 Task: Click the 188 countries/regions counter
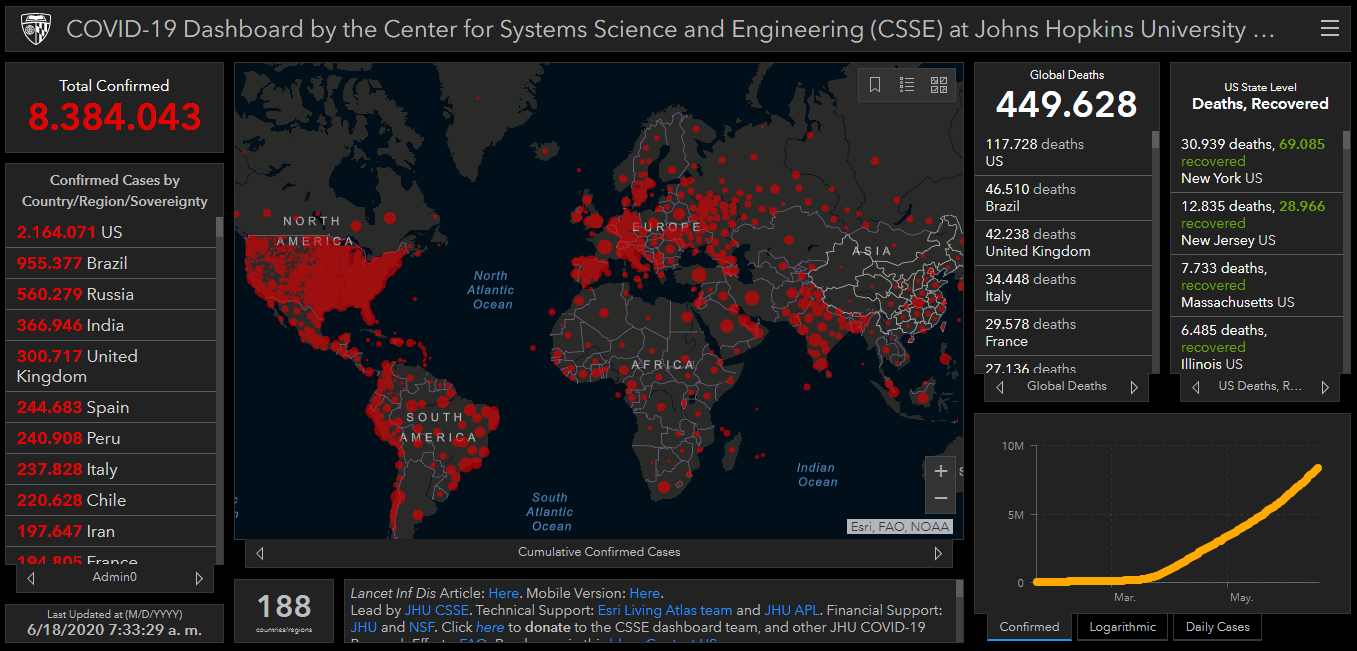[284, 611]
